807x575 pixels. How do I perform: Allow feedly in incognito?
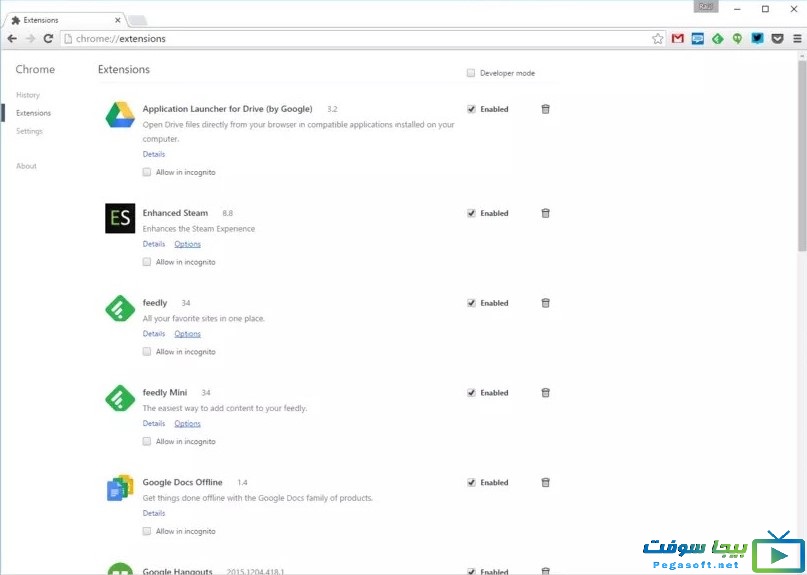click(x=147, y=352)
